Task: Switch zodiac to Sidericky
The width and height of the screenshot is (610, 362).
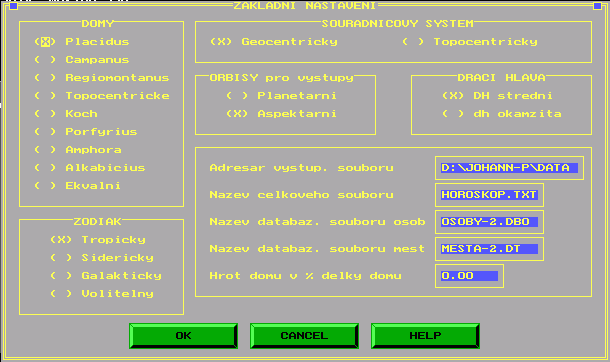Action: tap(102, 257)
